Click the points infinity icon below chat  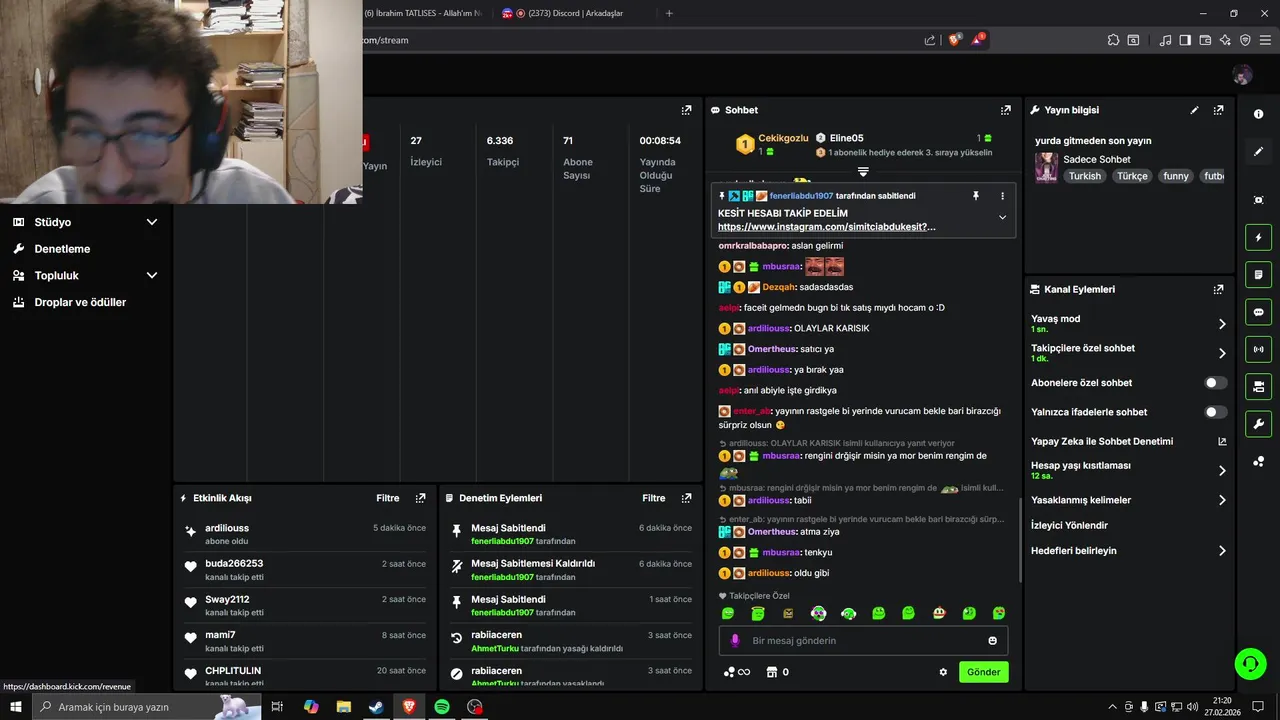(736, 672)
